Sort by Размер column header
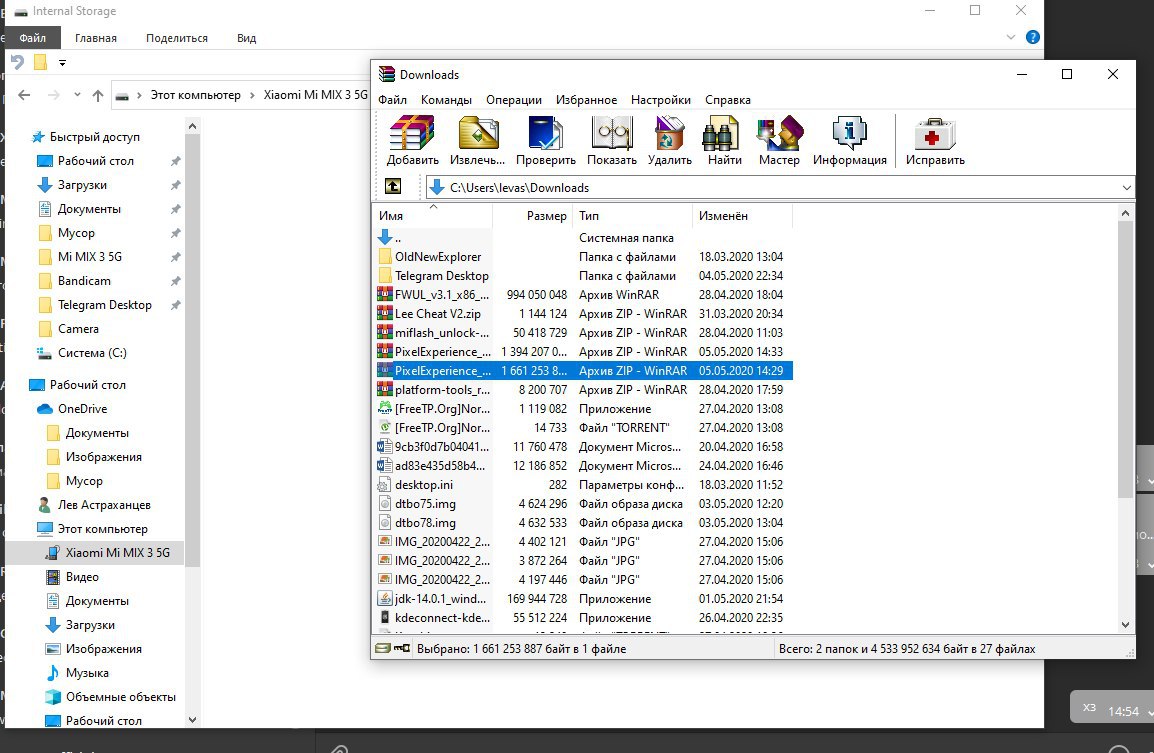This screenshot has height=753, width=1154. (x=532, y=216)
